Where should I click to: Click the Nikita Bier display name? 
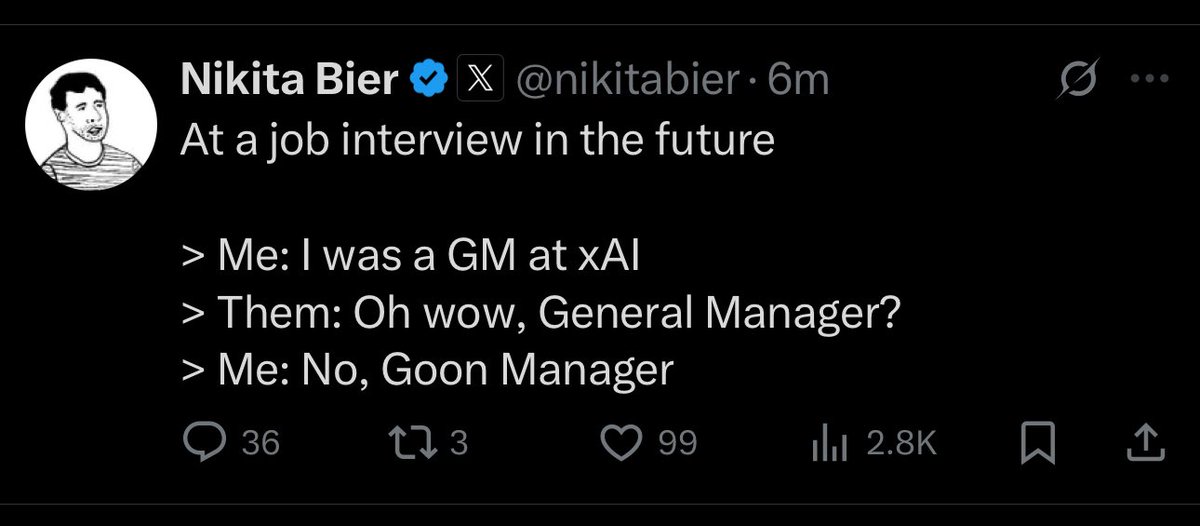click(290, 80)
